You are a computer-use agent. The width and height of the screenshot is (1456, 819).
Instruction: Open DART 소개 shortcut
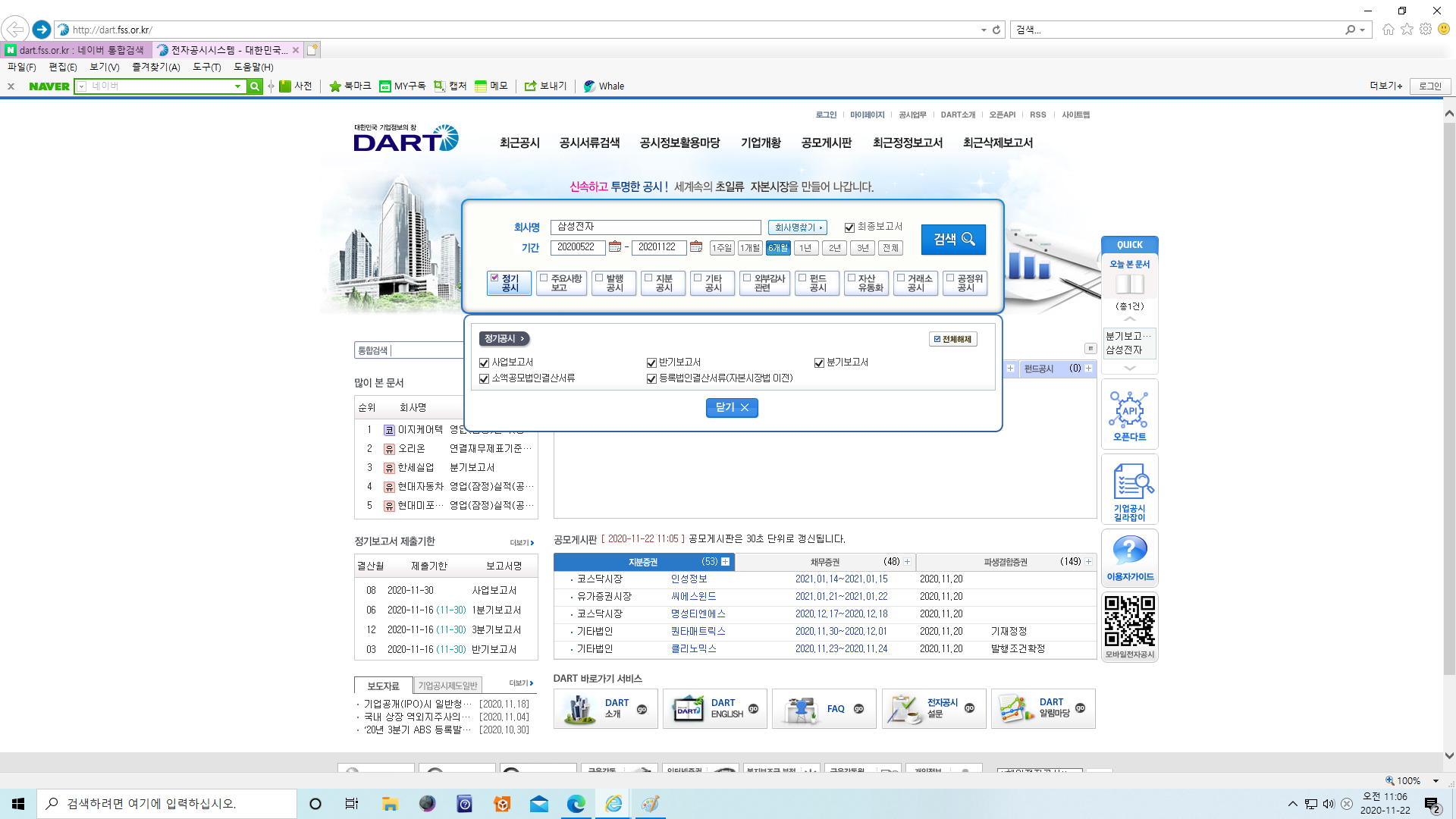coord(606,709)
